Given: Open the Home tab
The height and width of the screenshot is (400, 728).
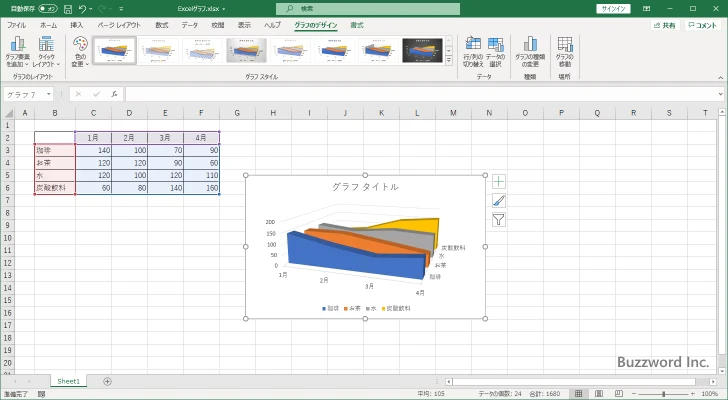Looking at the screenshot, I should tap(48, 25).
